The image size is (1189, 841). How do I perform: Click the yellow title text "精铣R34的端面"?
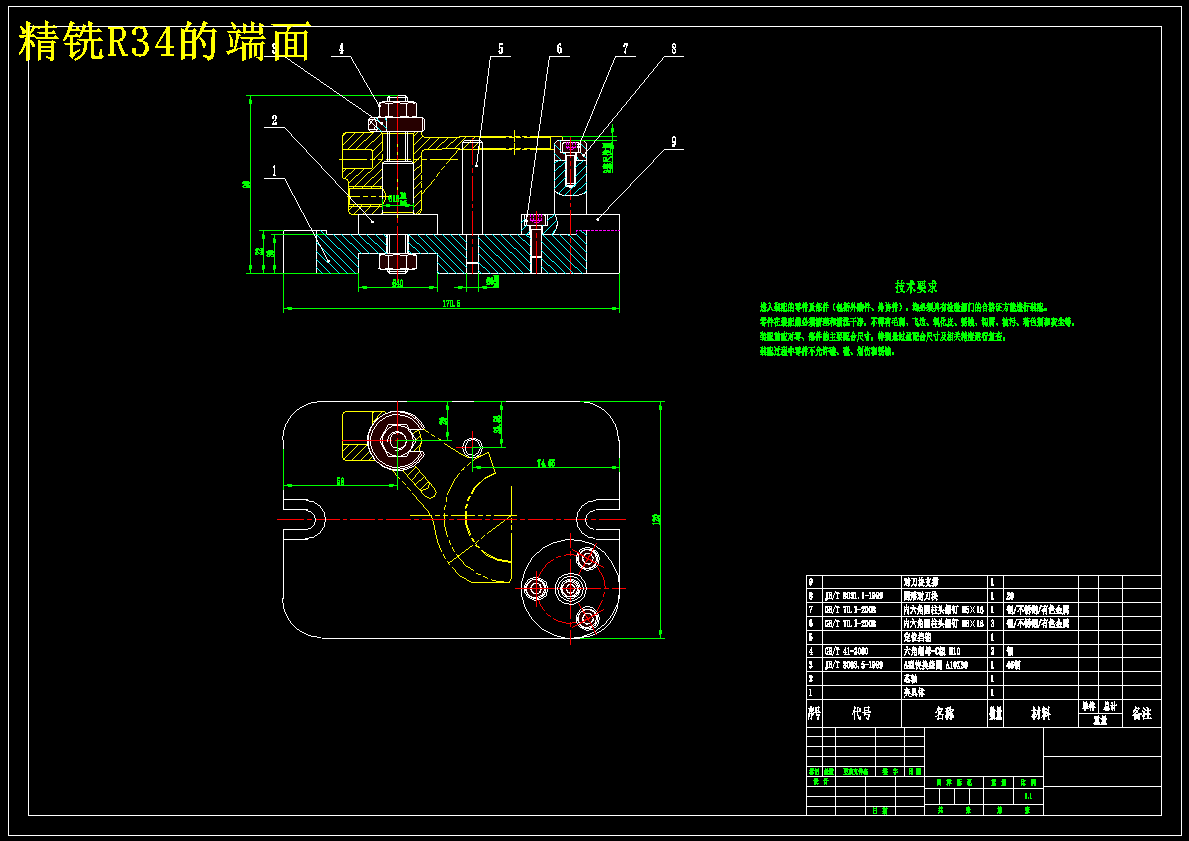click(165, 42)
